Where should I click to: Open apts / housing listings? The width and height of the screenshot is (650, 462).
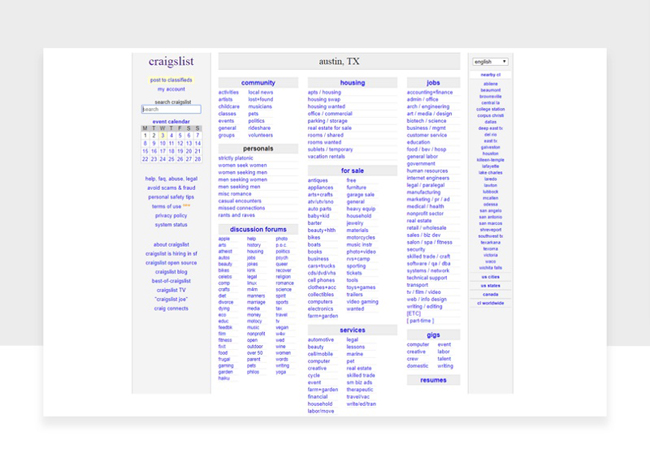point(324,93)
